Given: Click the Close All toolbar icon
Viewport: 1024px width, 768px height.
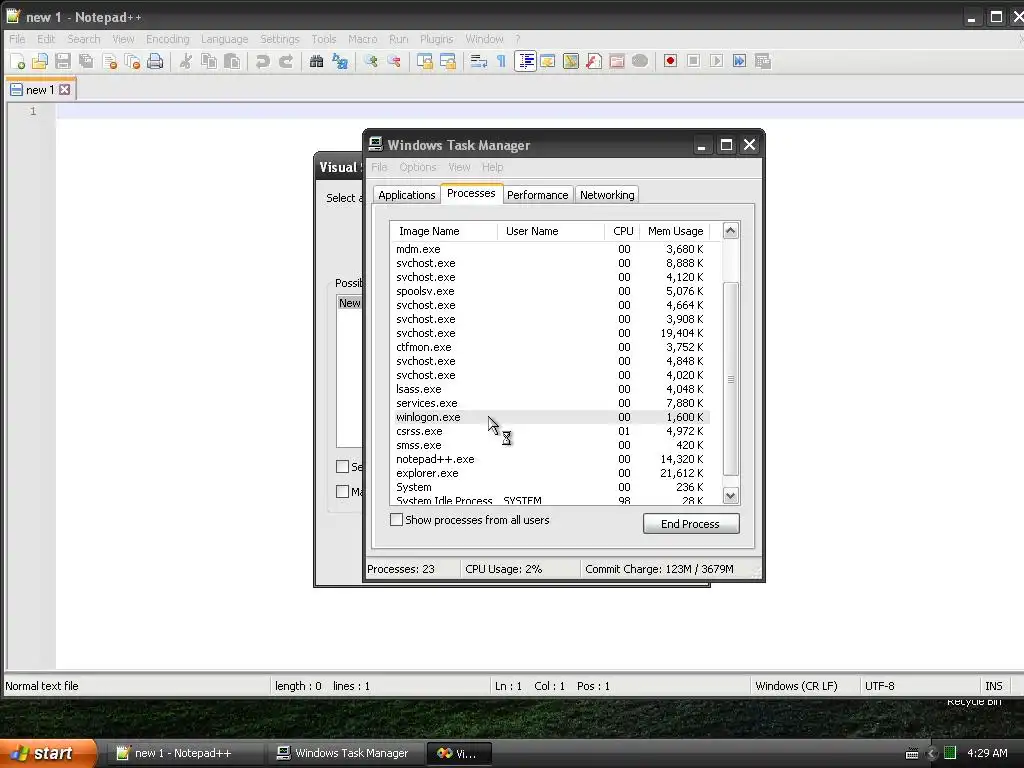Looking at the screenshot, I should [x=132, y=61].
